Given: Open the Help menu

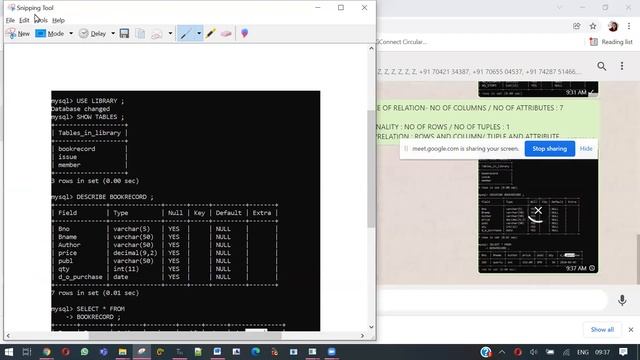Looking at the screenshot, I should pyautogui.click(x=58, y=20).
